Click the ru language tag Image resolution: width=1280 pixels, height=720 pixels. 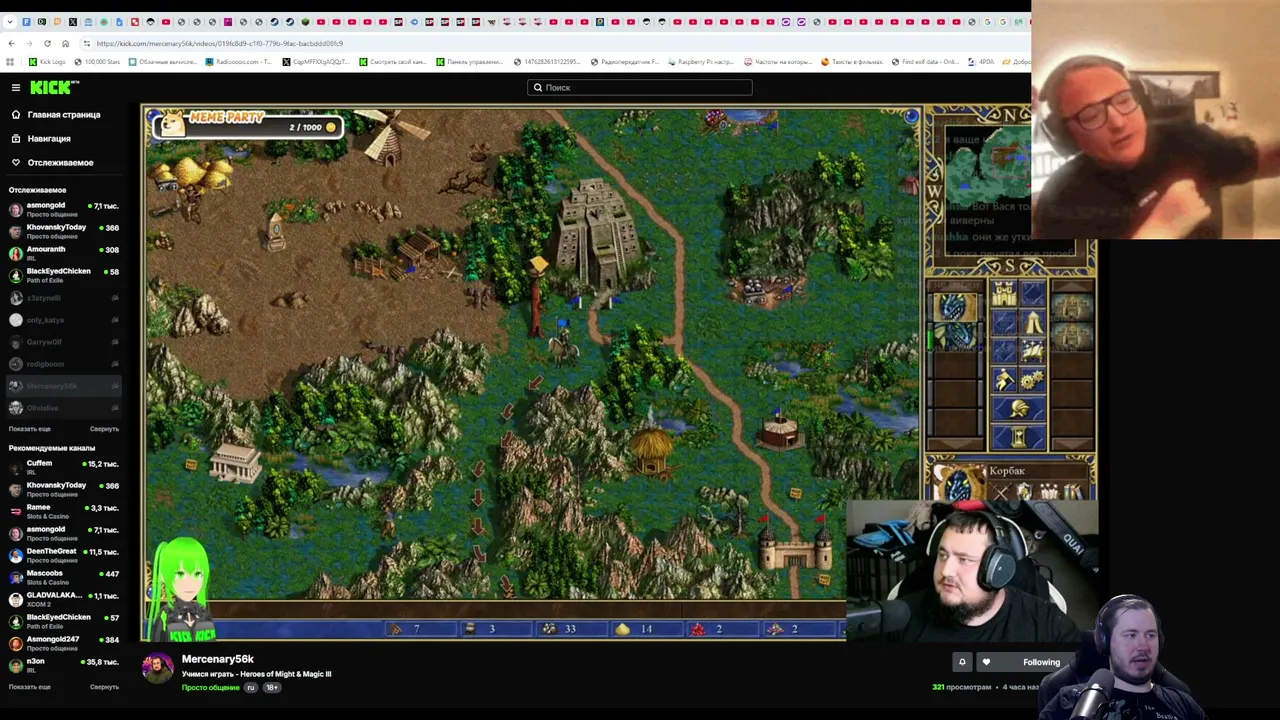[251, 688]
